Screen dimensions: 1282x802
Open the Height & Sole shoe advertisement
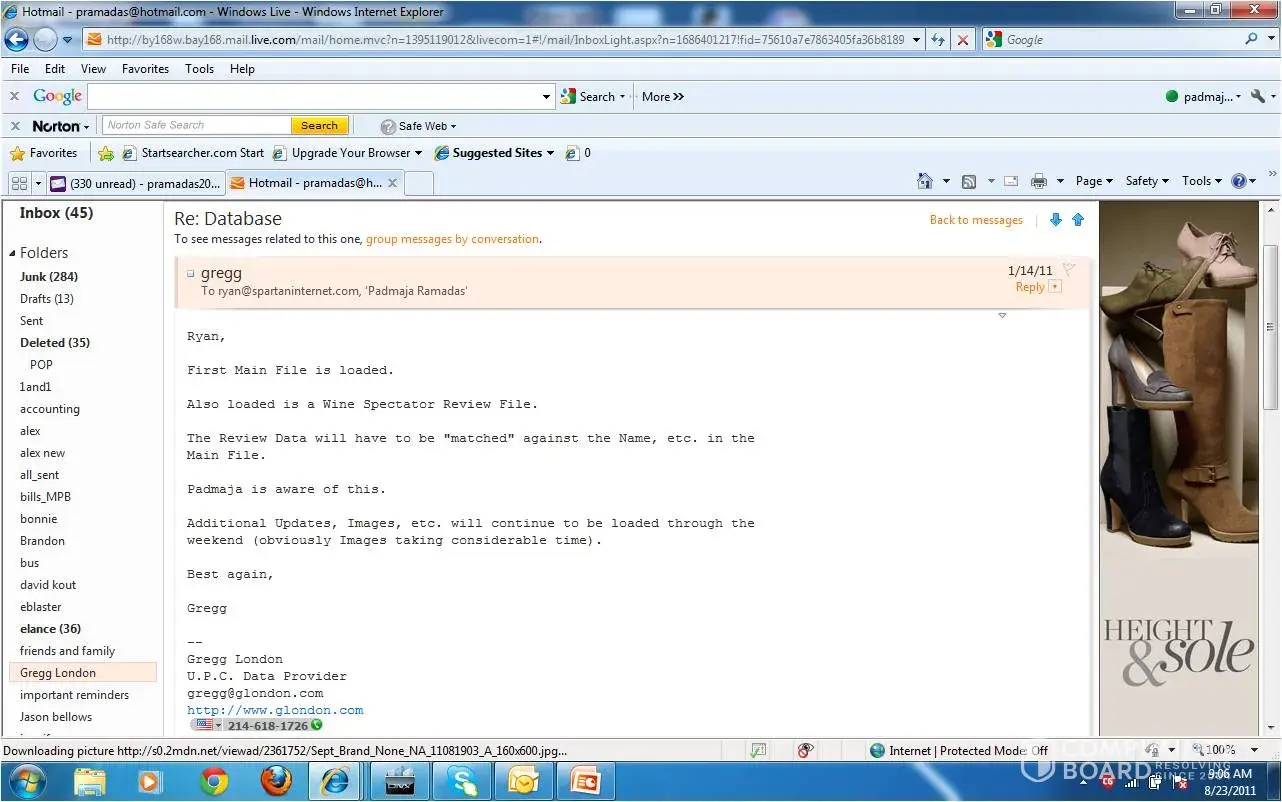[1178, 468]
